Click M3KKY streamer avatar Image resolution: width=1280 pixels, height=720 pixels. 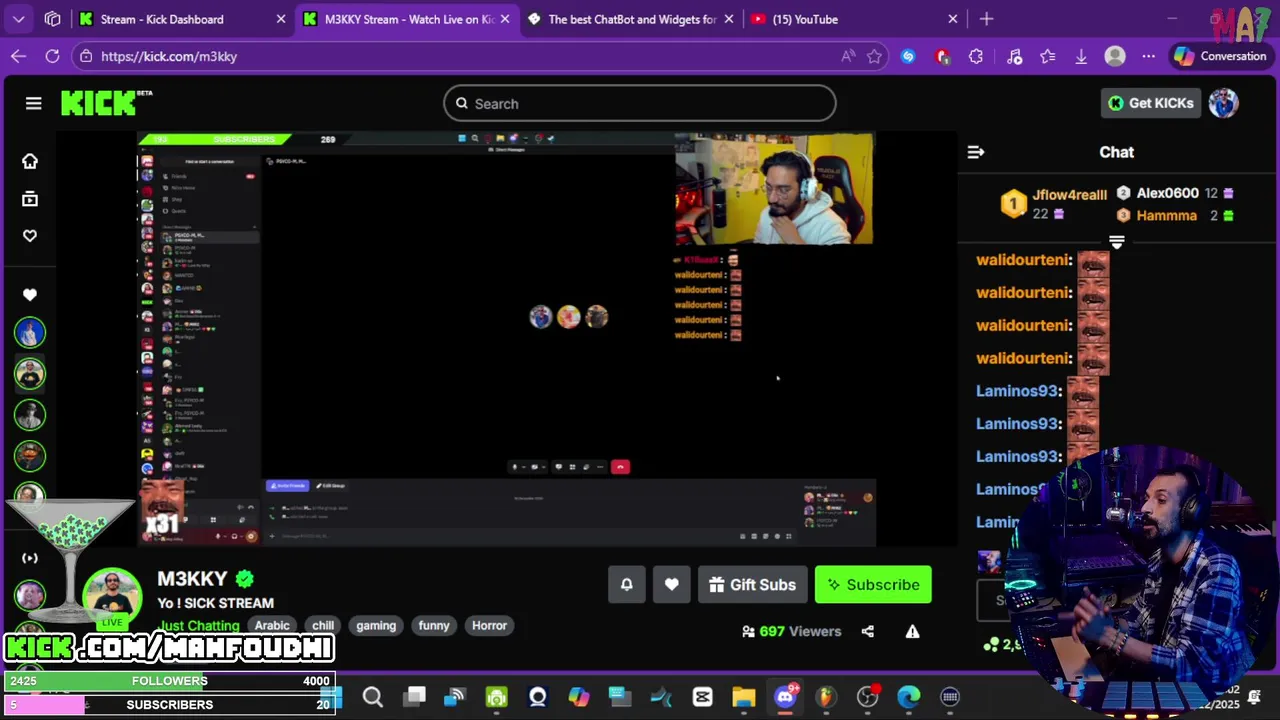click(x=111, y=597)
